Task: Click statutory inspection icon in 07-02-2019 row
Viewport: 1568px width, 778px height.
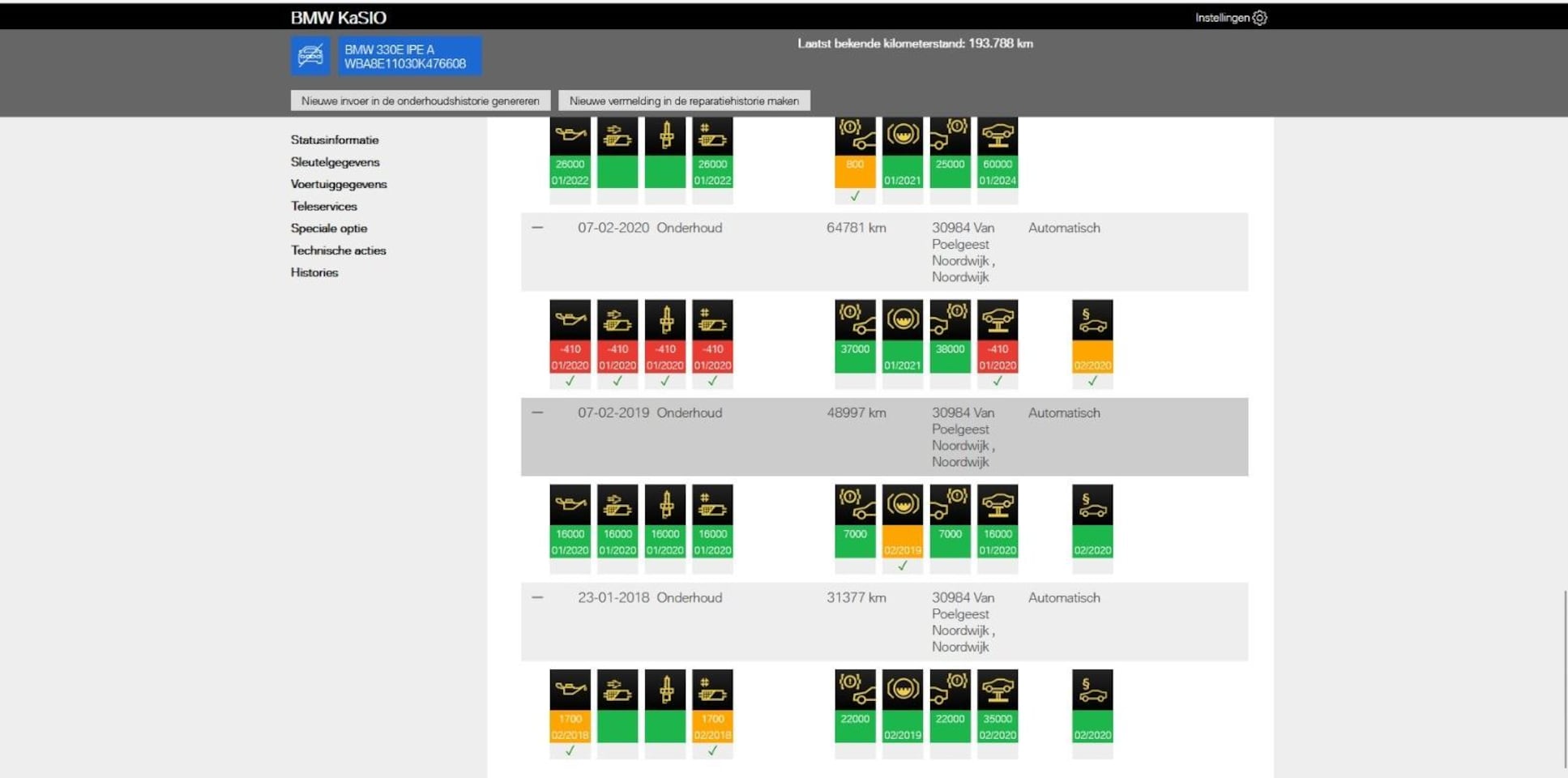Action: tap(1092, 505)
